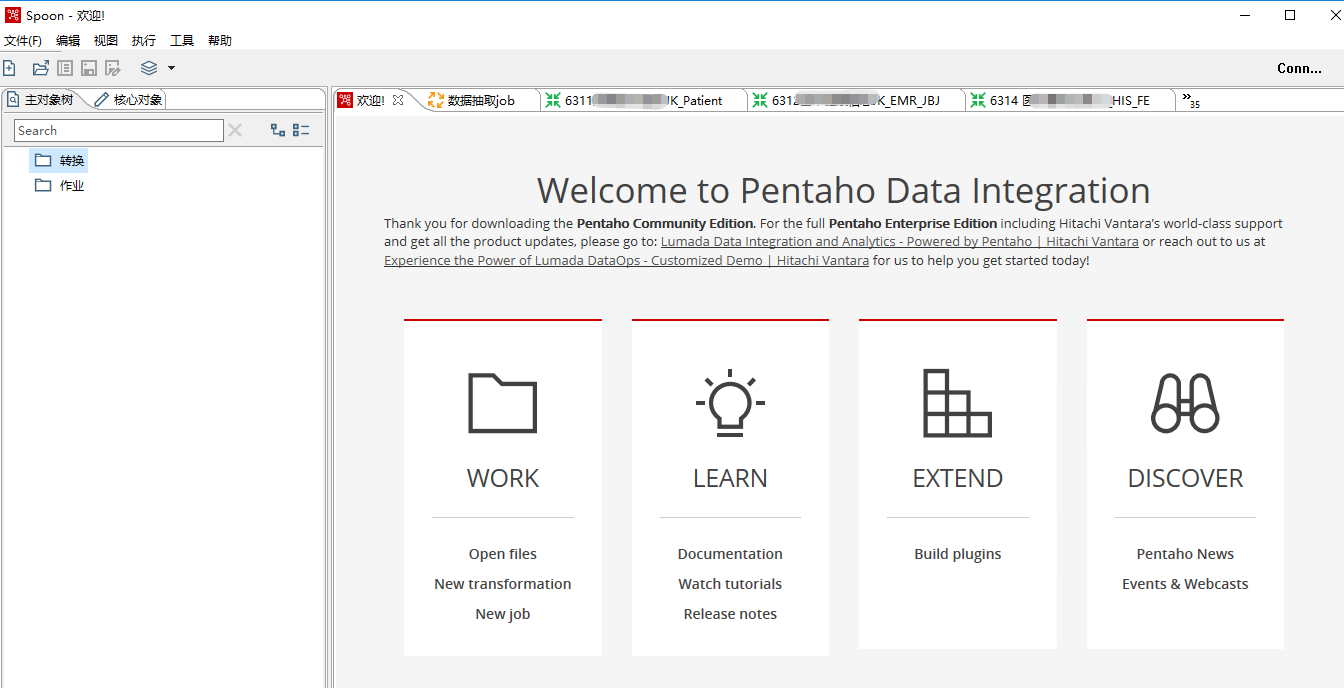Switch to the tab ending HIS_FE
This screenshot has height=688, width=1344.
(x=1070, y=100)
